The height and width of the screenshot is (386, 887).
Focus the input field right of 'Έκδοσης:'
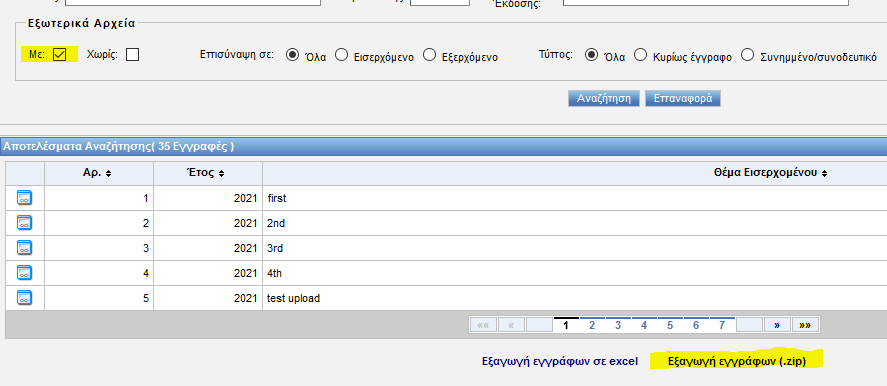pos(706,2)
